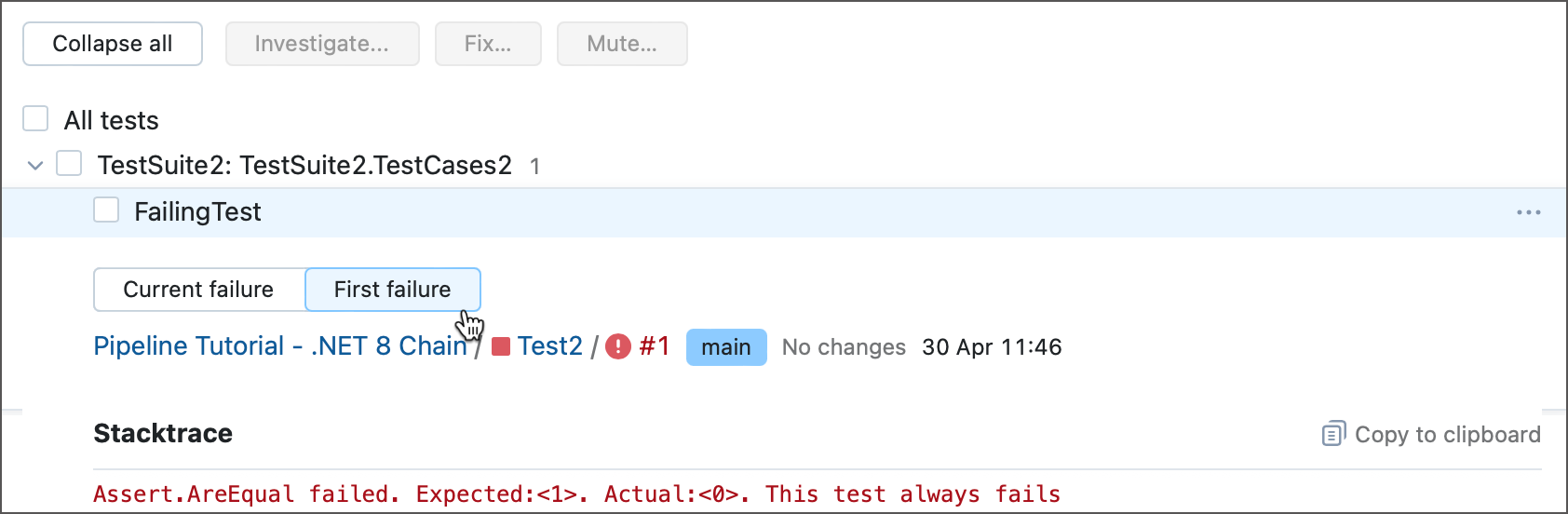This screenshot has height=514, width=1568.
Task: Switch to the Current failure tab
Action: click(198, 290)
